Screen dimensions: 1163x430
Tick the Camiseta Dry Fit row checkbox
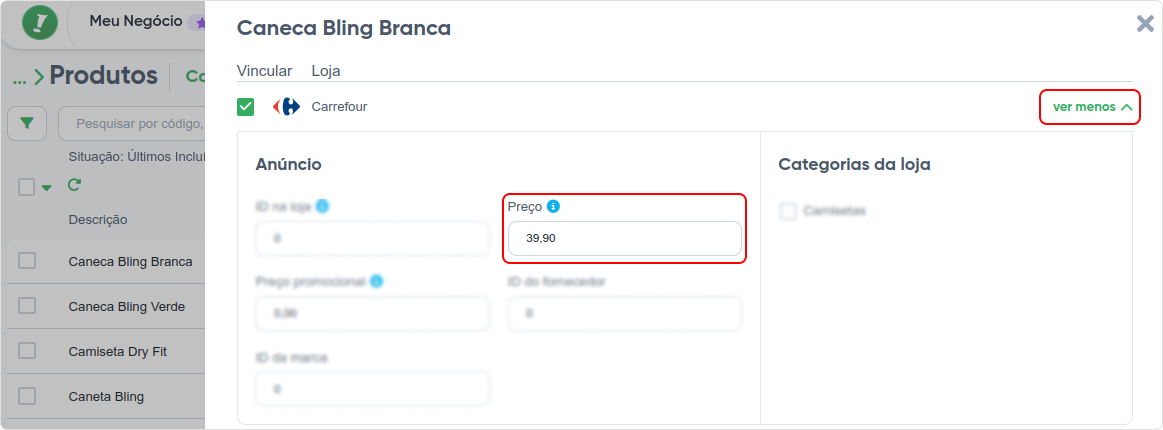(x=27, y=351)
